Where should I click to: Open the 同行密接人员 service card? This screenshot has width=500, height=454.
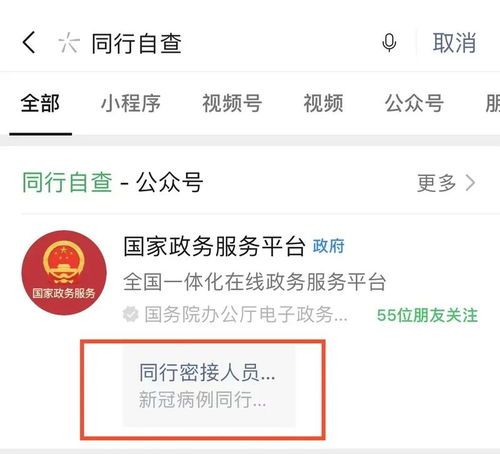[209, 386]
